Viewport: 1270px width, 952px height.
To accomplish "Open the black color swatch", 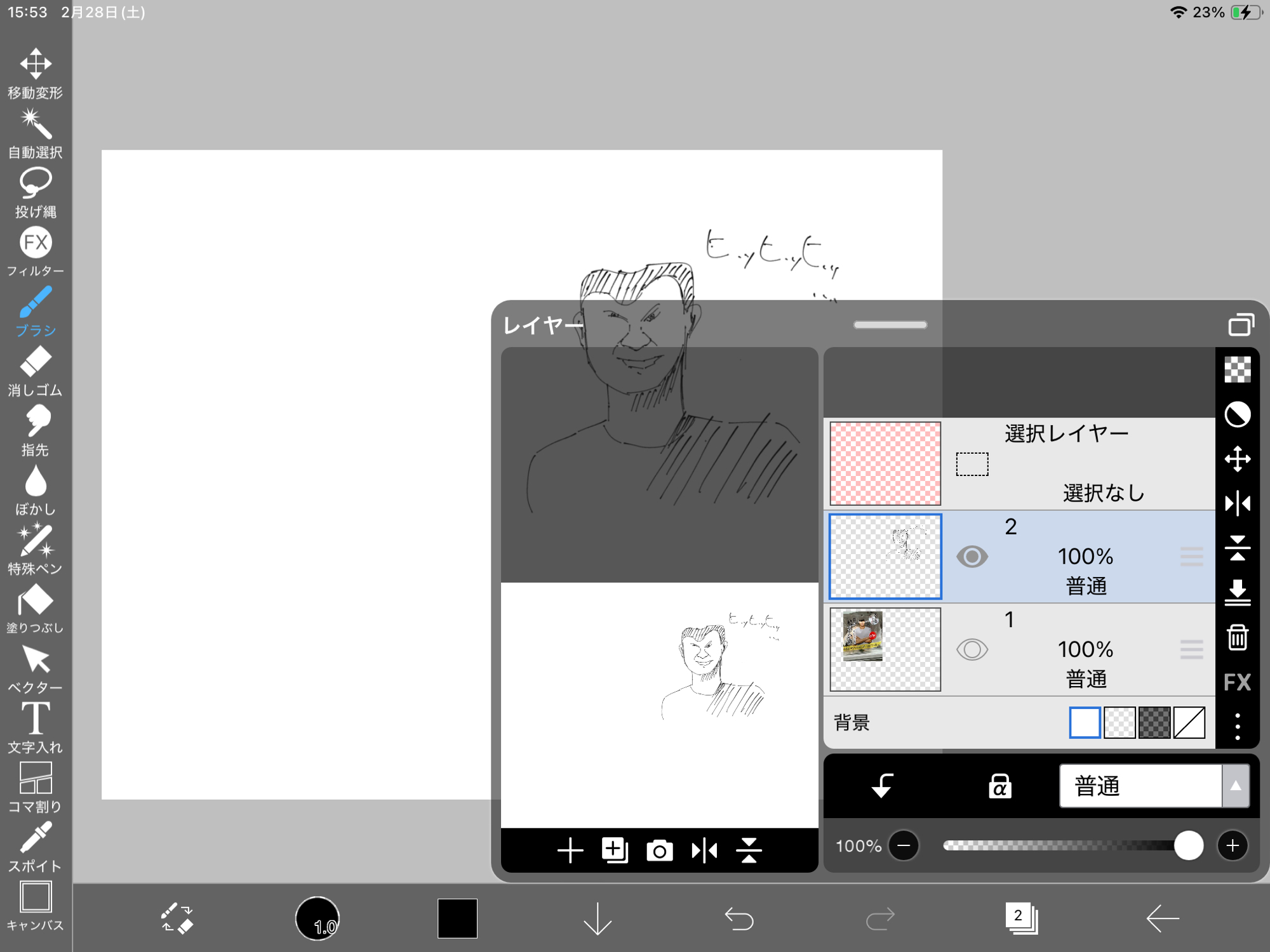I will 457,918.
